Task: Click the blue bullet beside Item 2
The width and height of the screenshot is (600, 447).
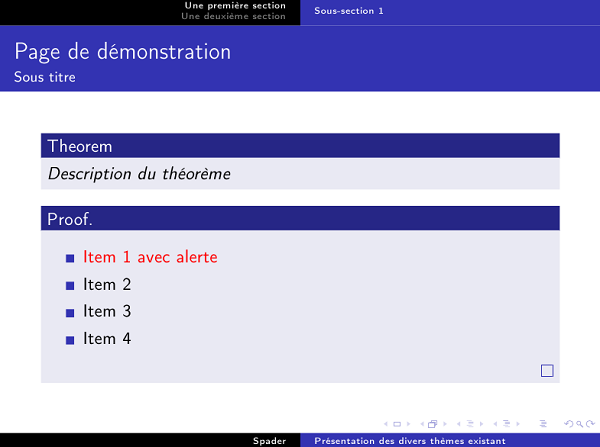Action: click(x=70, y=286)
